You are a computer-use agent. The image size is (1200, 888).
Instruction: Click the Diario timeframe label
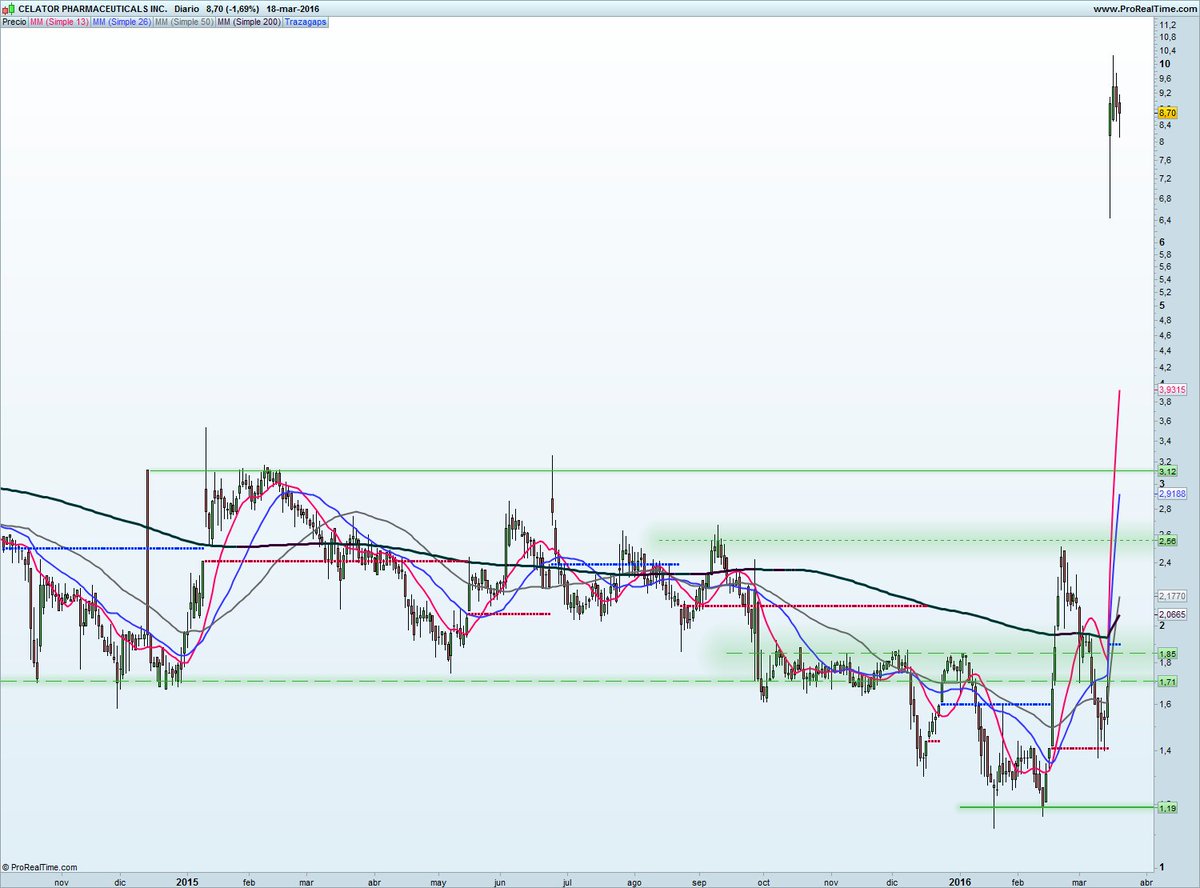pyautogui.click(x=189, y=8)
